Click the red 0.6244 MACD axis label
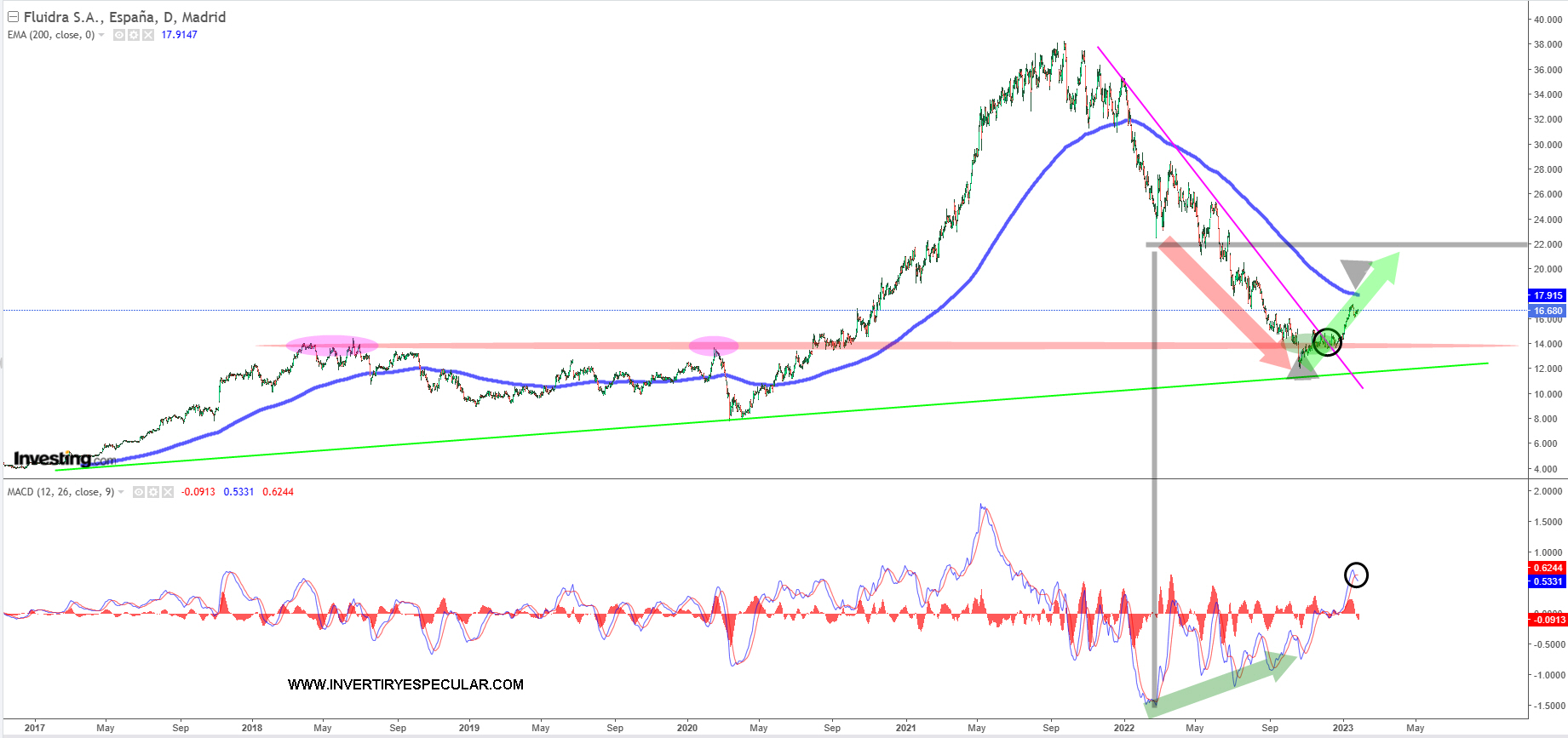 [1548, 568]
